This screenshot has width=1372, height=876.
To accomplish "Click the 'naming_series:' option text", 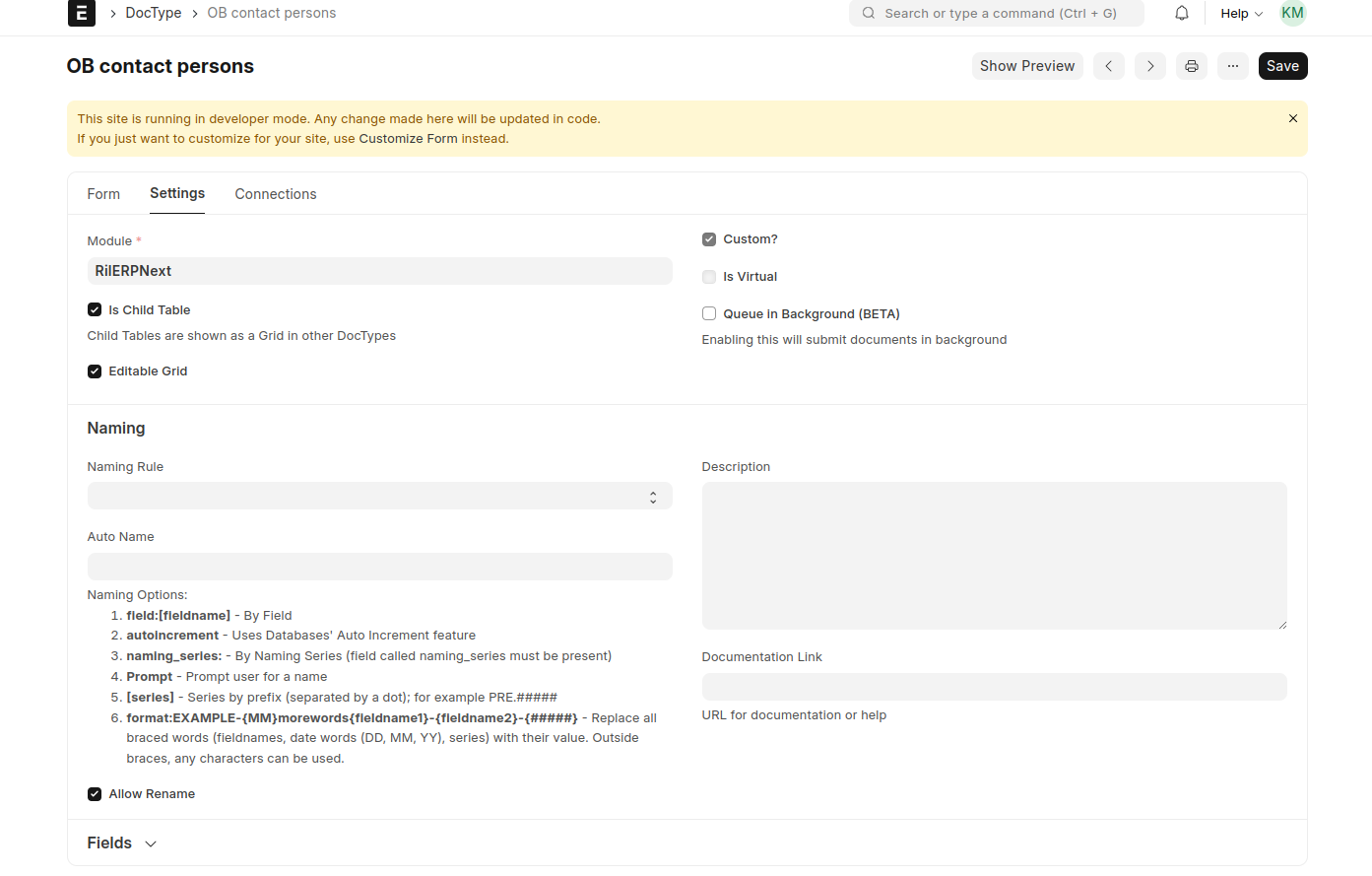I will pyautogui.click(x=174, y=656).
